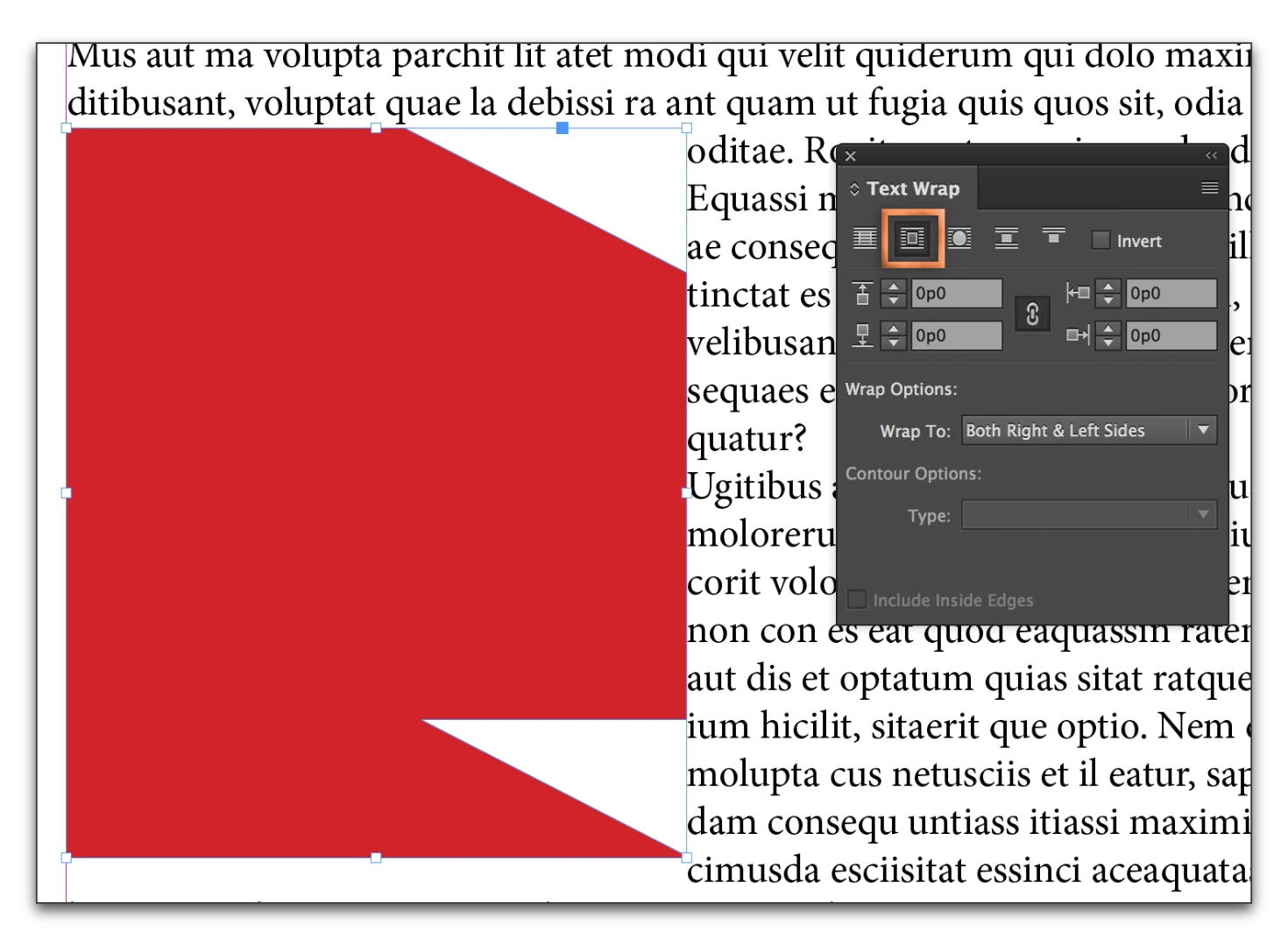The width and height of the screenshot is (1288, 946).
Task: Click the bottom-left corner handle of the frame
Action: [67, 858]
